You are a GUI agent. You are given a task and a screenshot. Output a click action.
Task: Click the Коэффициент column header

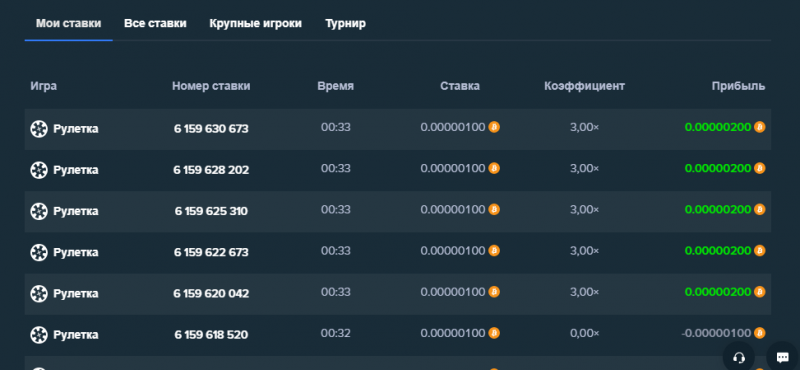point(585,86)
